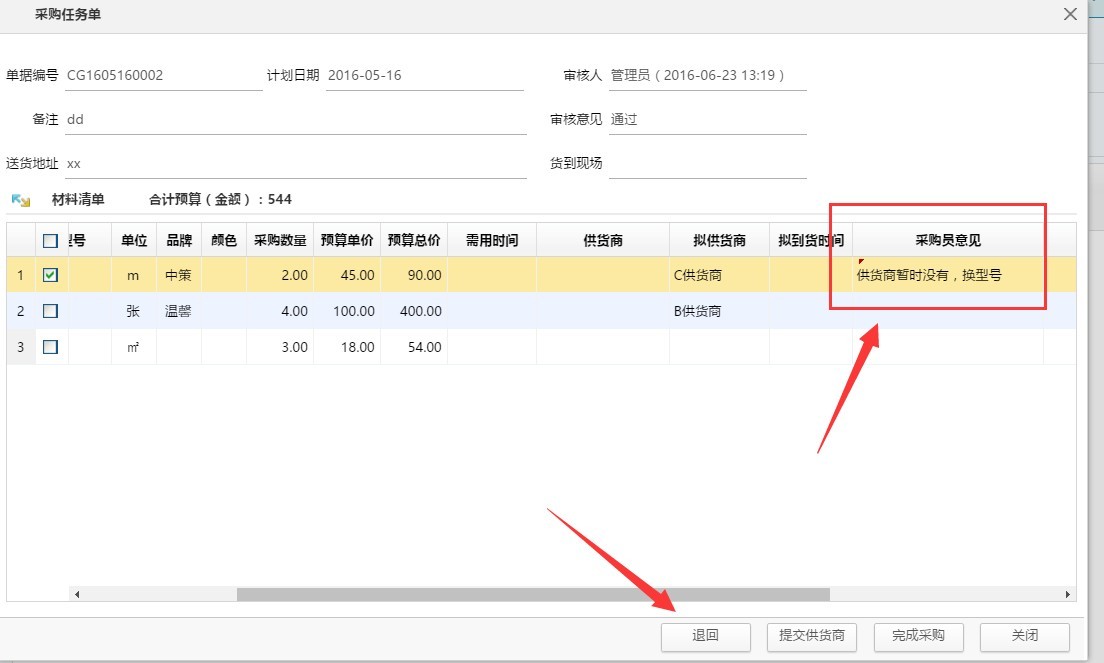Click the 提交供货商 (Submit Supplier) button
The height and width of the screenshot is (663, 1104).
[812, 636]
